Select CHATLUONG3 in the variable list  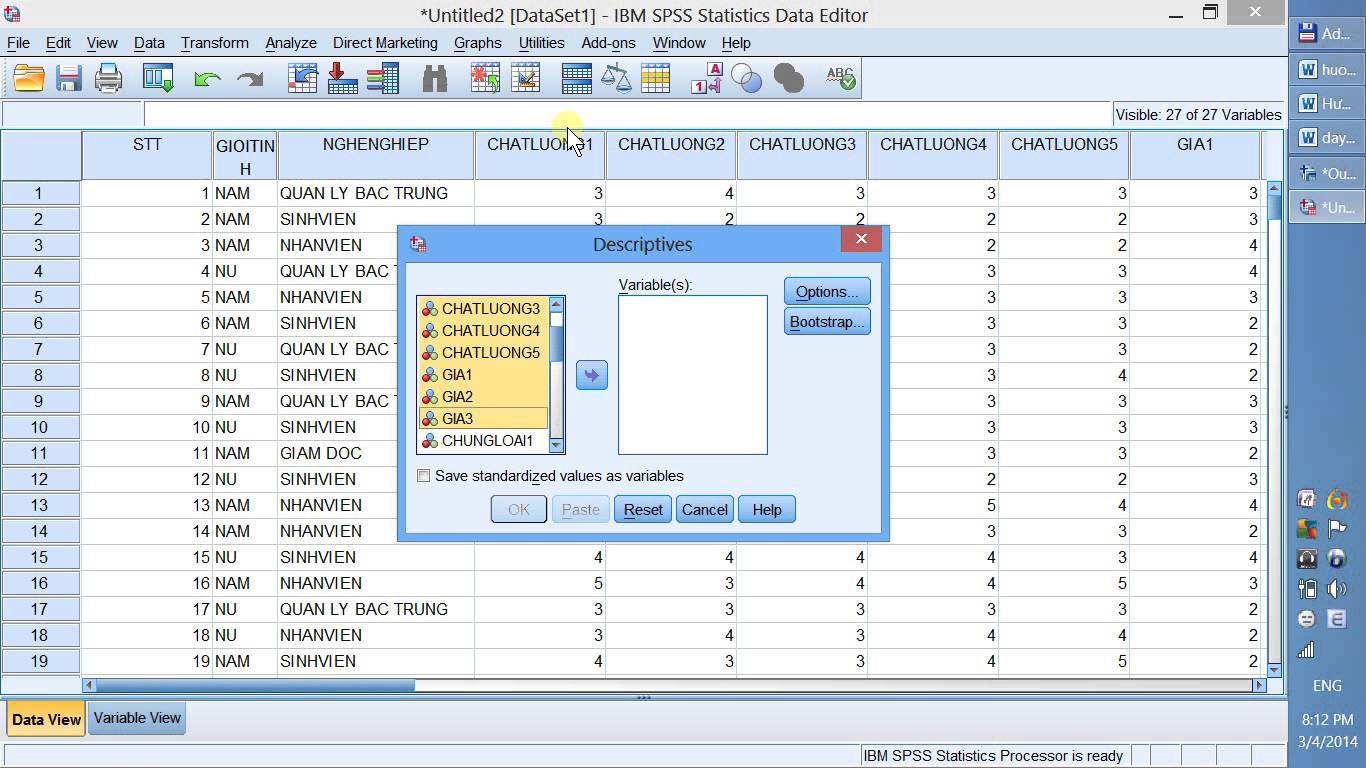(x=484, y=309)
